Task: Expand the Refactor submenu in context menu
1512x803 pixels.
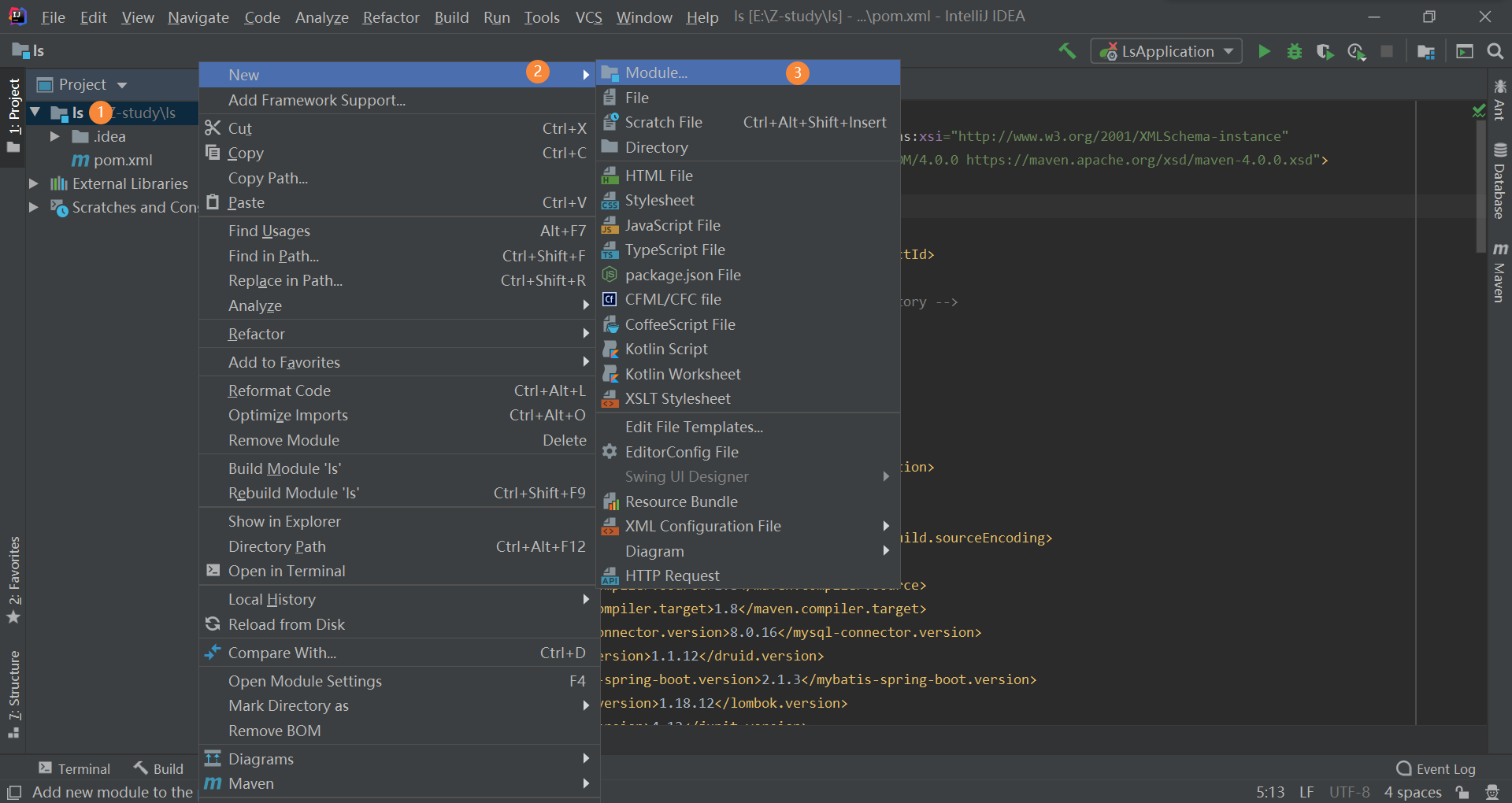Action: pos(399,334)
